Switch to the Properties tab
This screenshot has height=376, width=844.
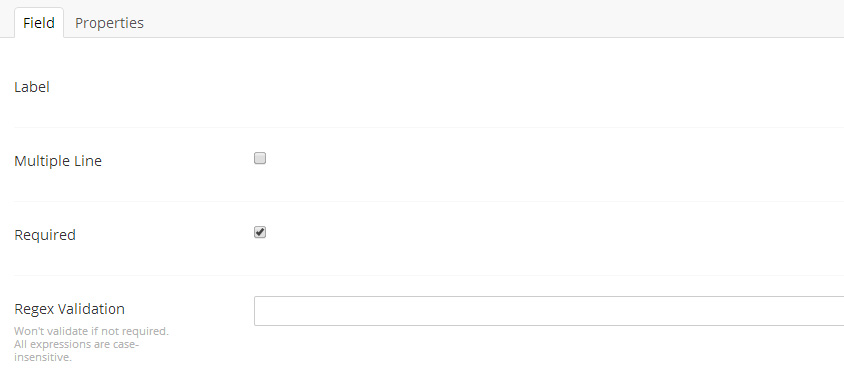click(109, 23)
